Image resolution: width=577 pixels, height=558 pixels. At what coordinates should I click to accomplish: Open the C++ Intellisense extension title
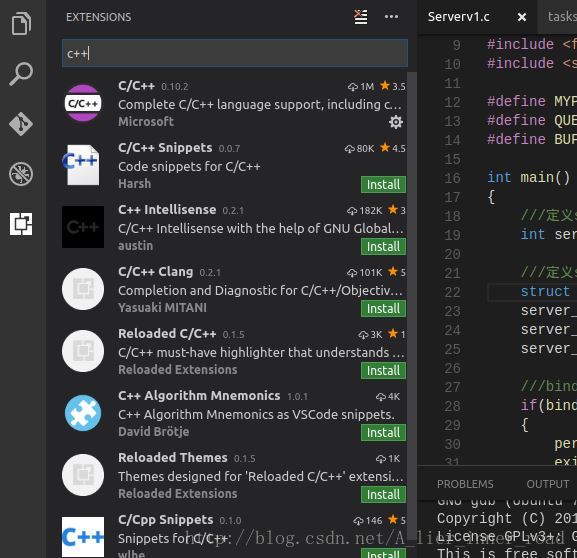point(167,209)
